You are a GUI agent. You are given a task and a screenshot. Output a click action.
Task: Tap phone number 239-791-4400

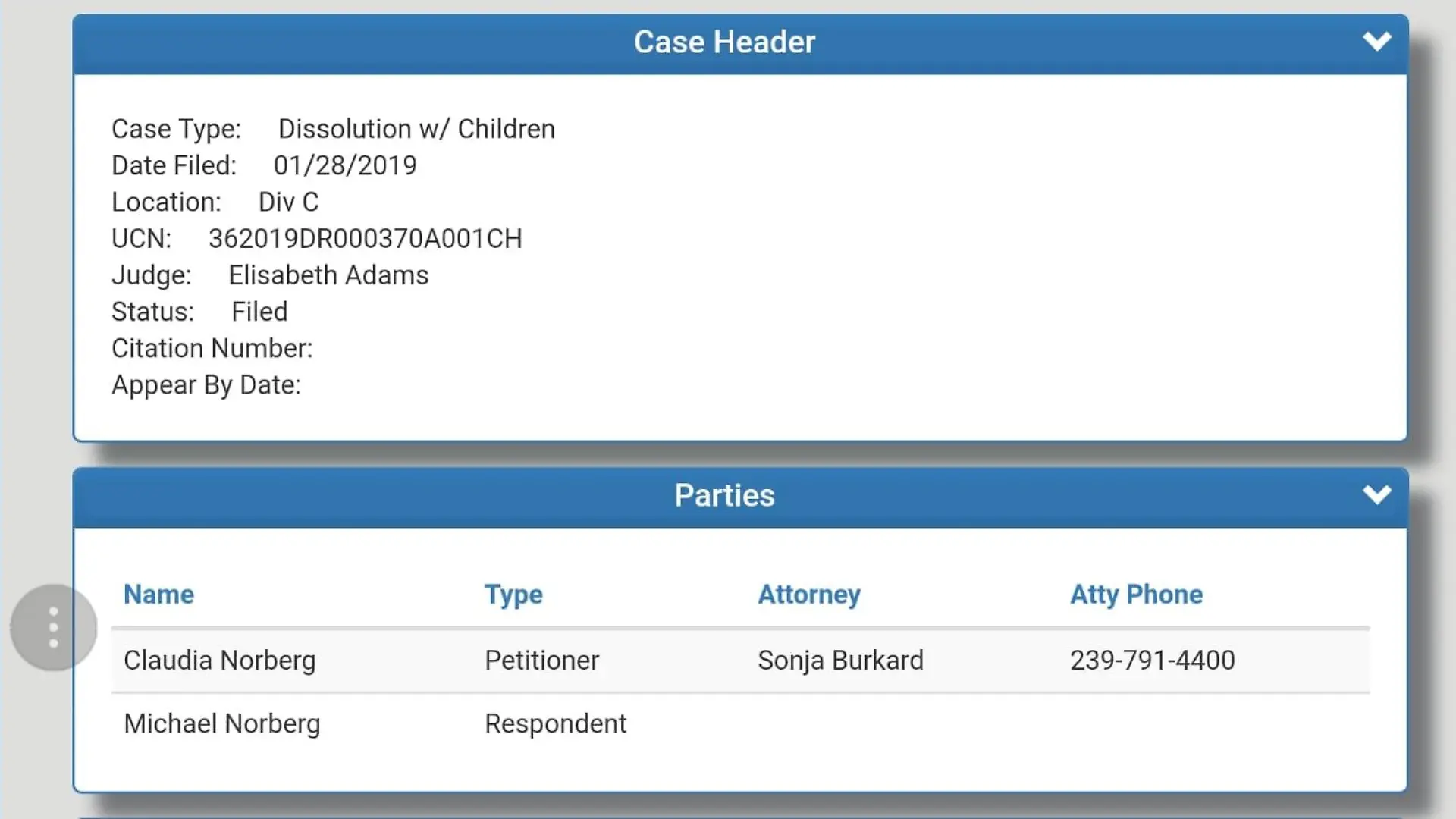click(x=1152, y=661)
